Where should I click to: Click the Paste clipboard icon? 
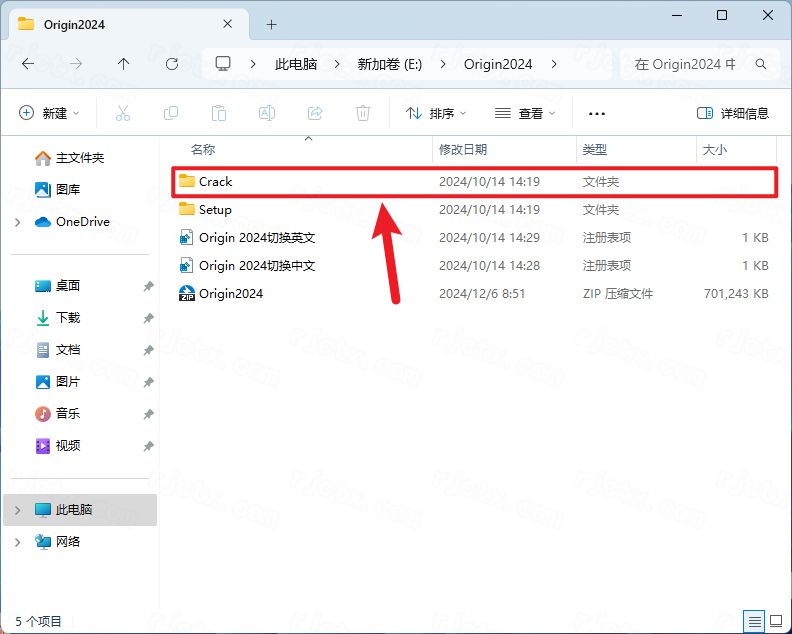coord(219,114)
